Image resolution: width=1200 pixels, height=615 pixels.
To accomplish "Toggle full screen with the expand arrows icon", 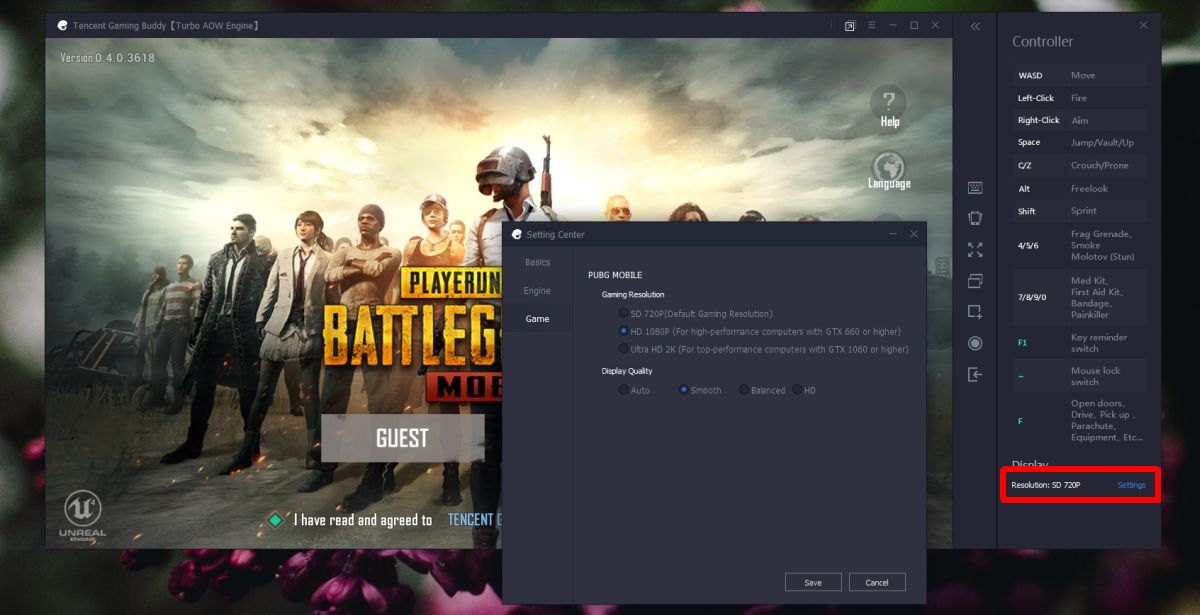I will [975, 250].
